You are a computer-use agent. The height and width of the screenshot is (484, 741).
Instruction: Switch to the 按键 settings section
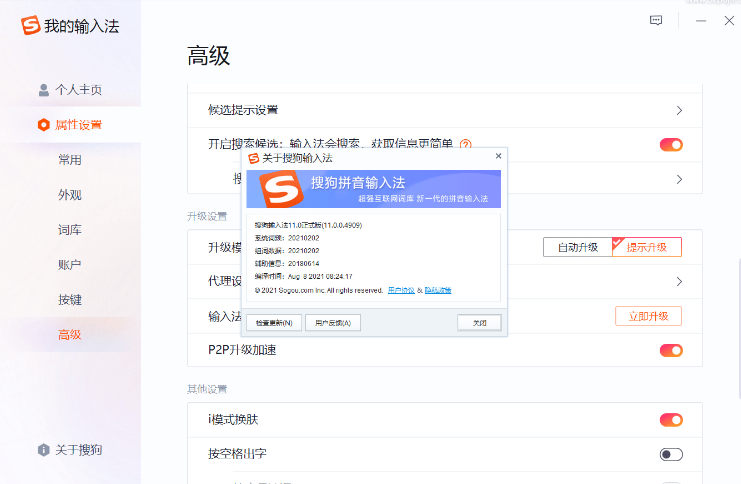(70, 300)
